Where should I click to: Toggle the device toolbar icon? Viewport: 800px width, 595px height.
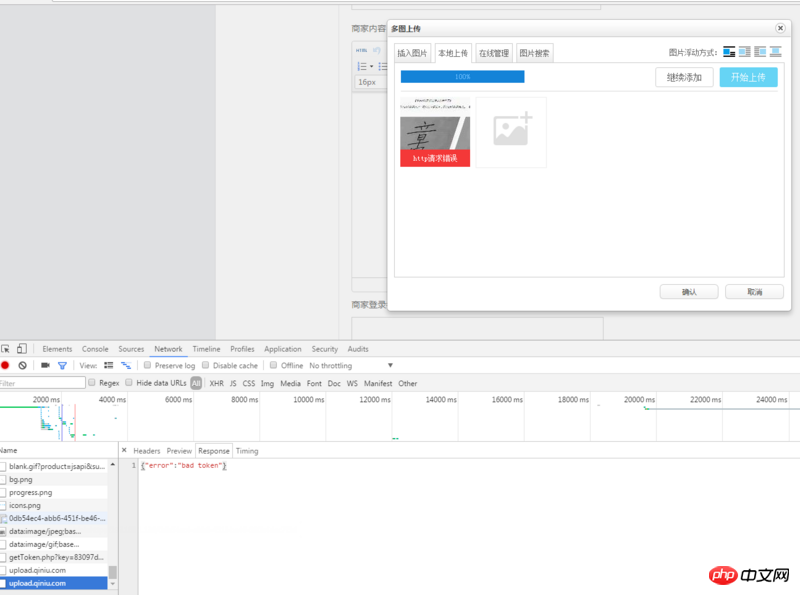[x=22, y=349]
